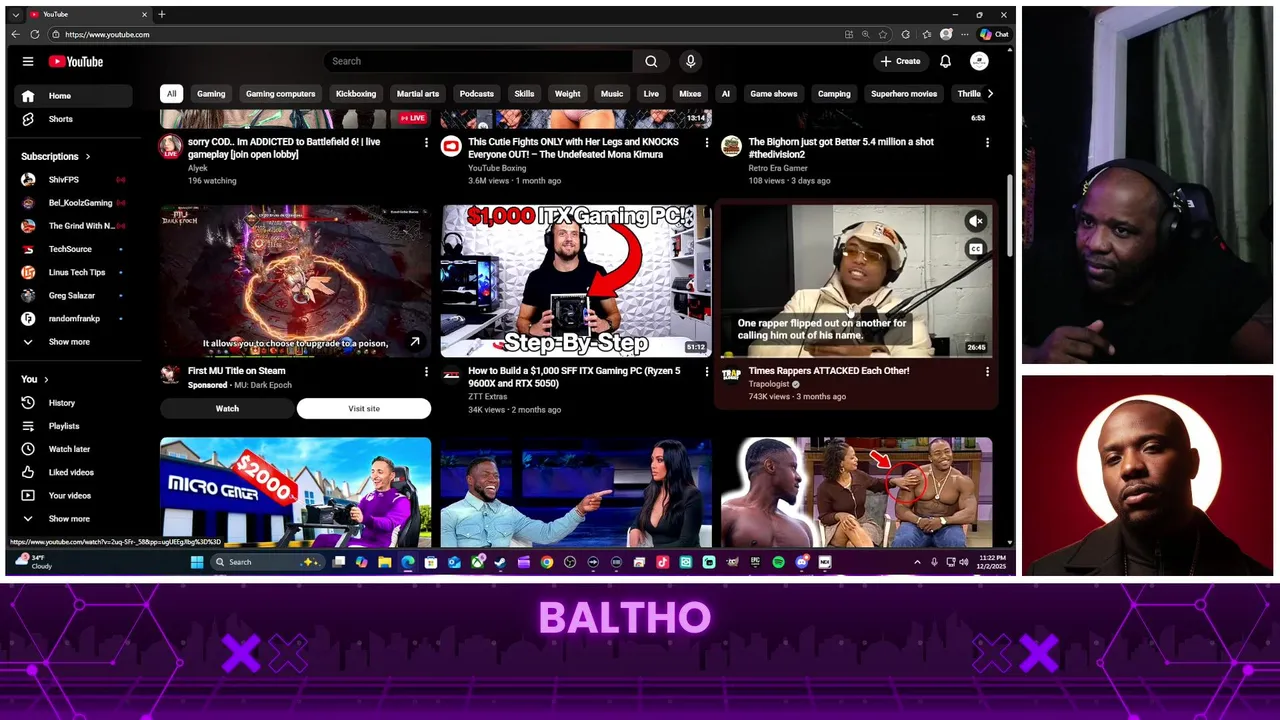Image resolution: width=1280 pixels, height=720 pixels.
Task: Open the Edge settings and more menu
Action: click(965, 34)
